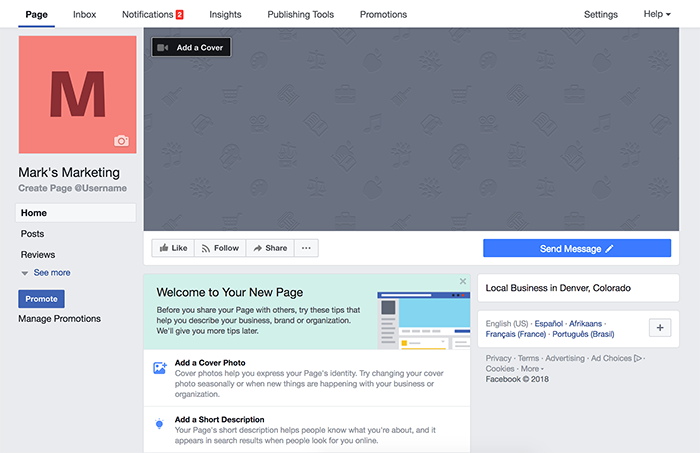The height and width of the screenshot is (453, 700).
Task: Expand See more in the sidebar
Action: click(46, 273)
